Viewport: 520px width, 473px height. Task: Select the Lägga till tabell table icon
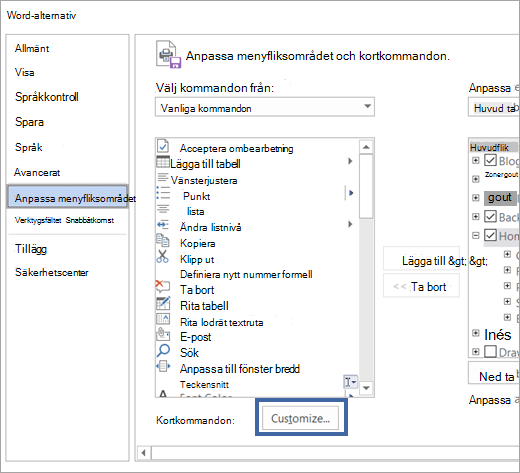click(163, 162)
